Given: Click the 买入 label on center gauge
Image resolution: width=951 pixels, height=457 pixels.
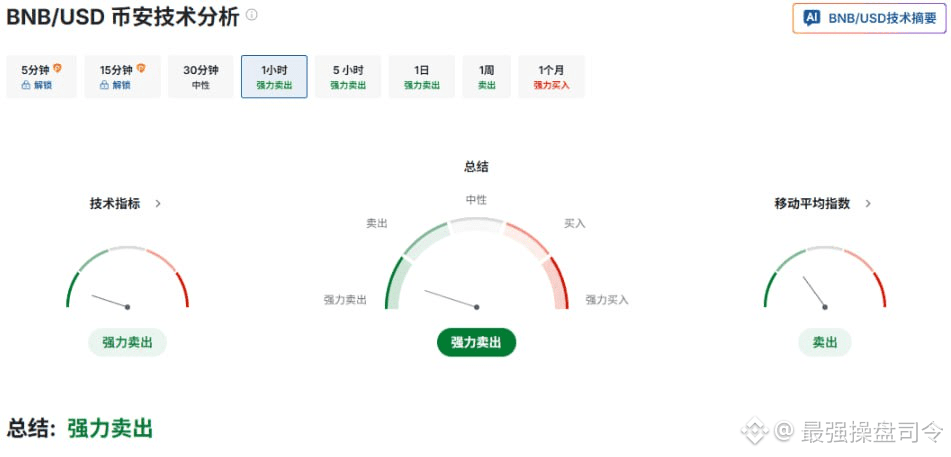Looking at the screenshot, I should tap(575, 223).
